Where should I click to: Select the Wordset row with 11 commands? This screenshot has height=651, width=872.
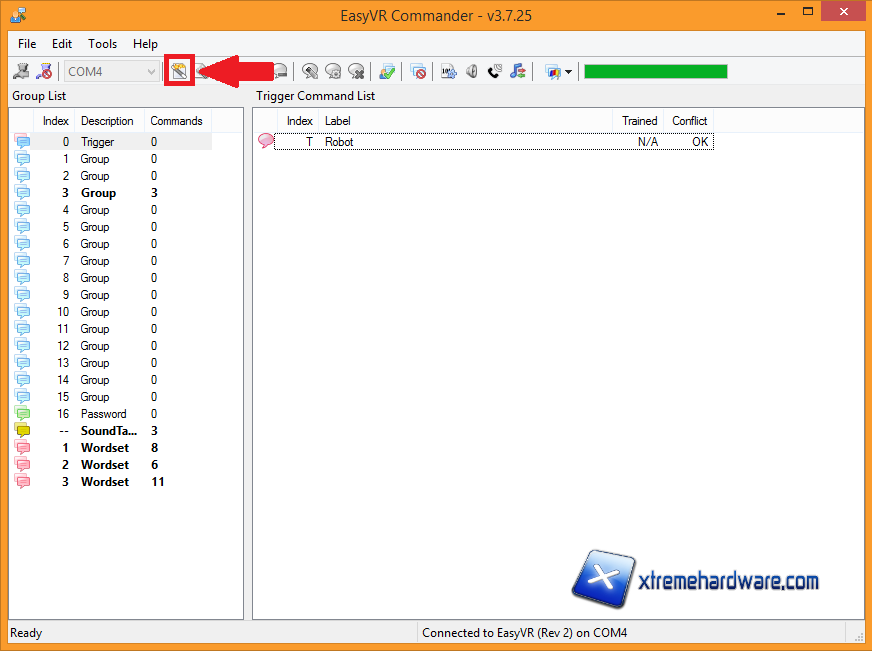click(x=105, y=482)
